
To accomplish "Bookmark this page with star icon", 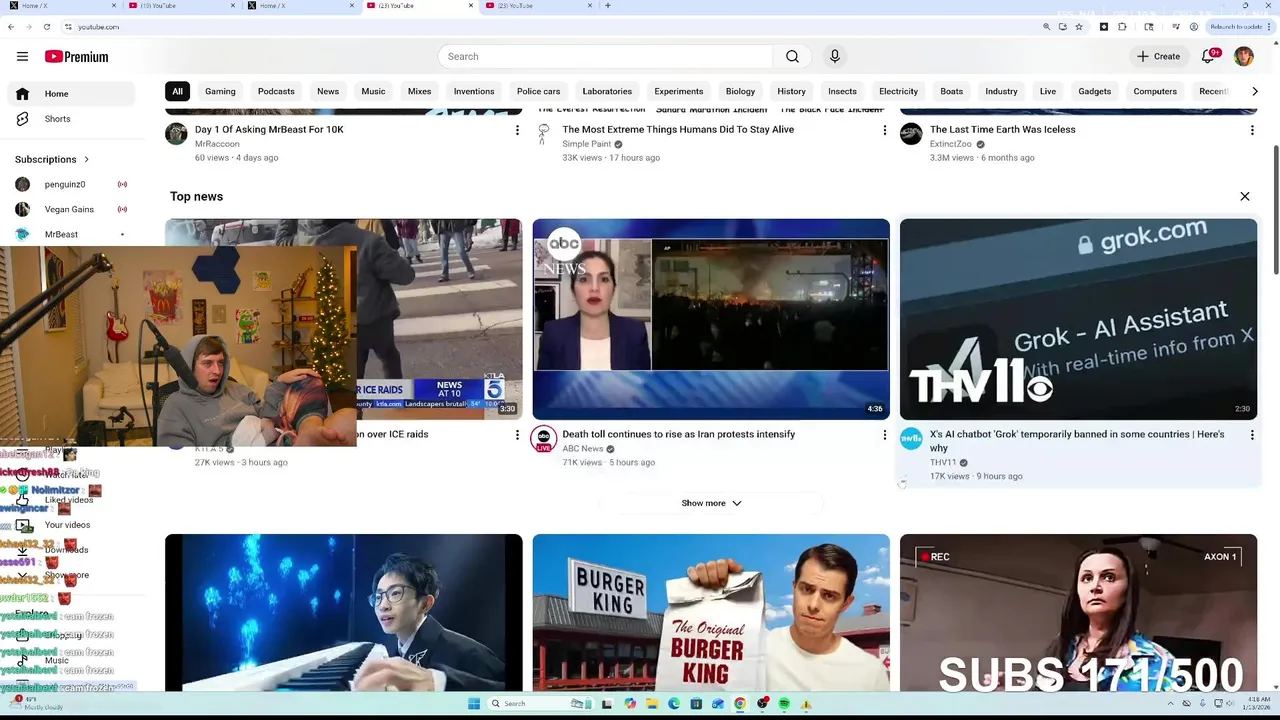I will click(x=1079, y=27).
